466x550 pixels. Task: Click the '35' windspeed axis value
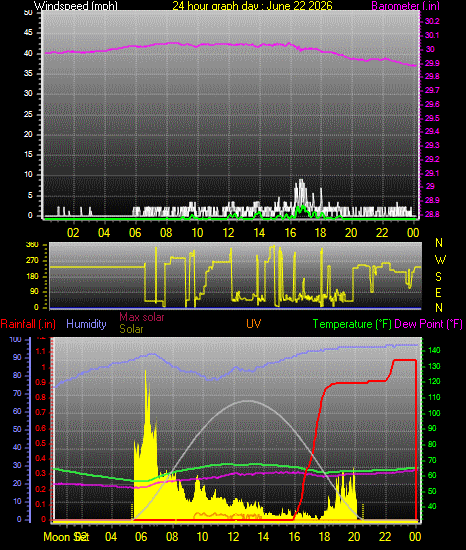[28, 73]
